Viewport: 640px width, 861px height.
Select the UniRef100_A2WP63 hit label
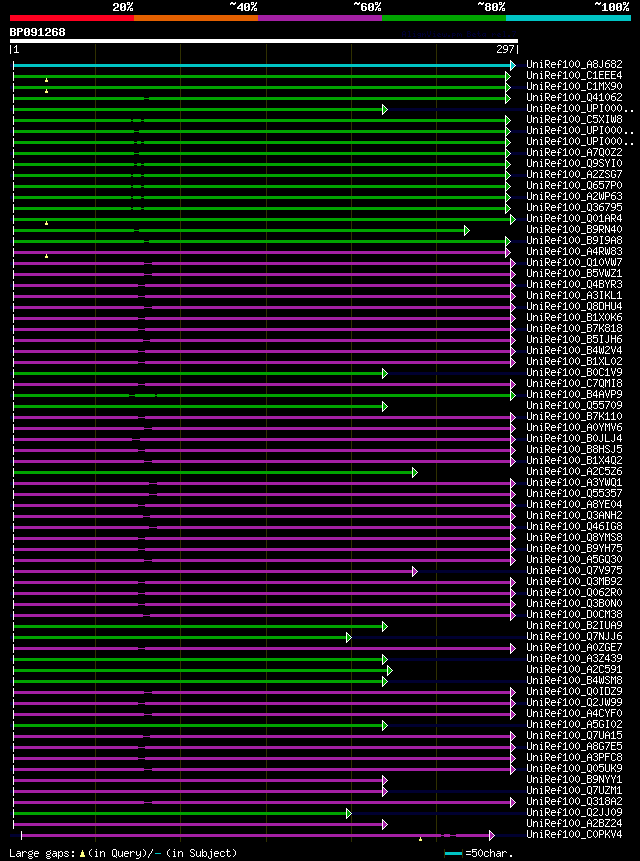(574, 197)
